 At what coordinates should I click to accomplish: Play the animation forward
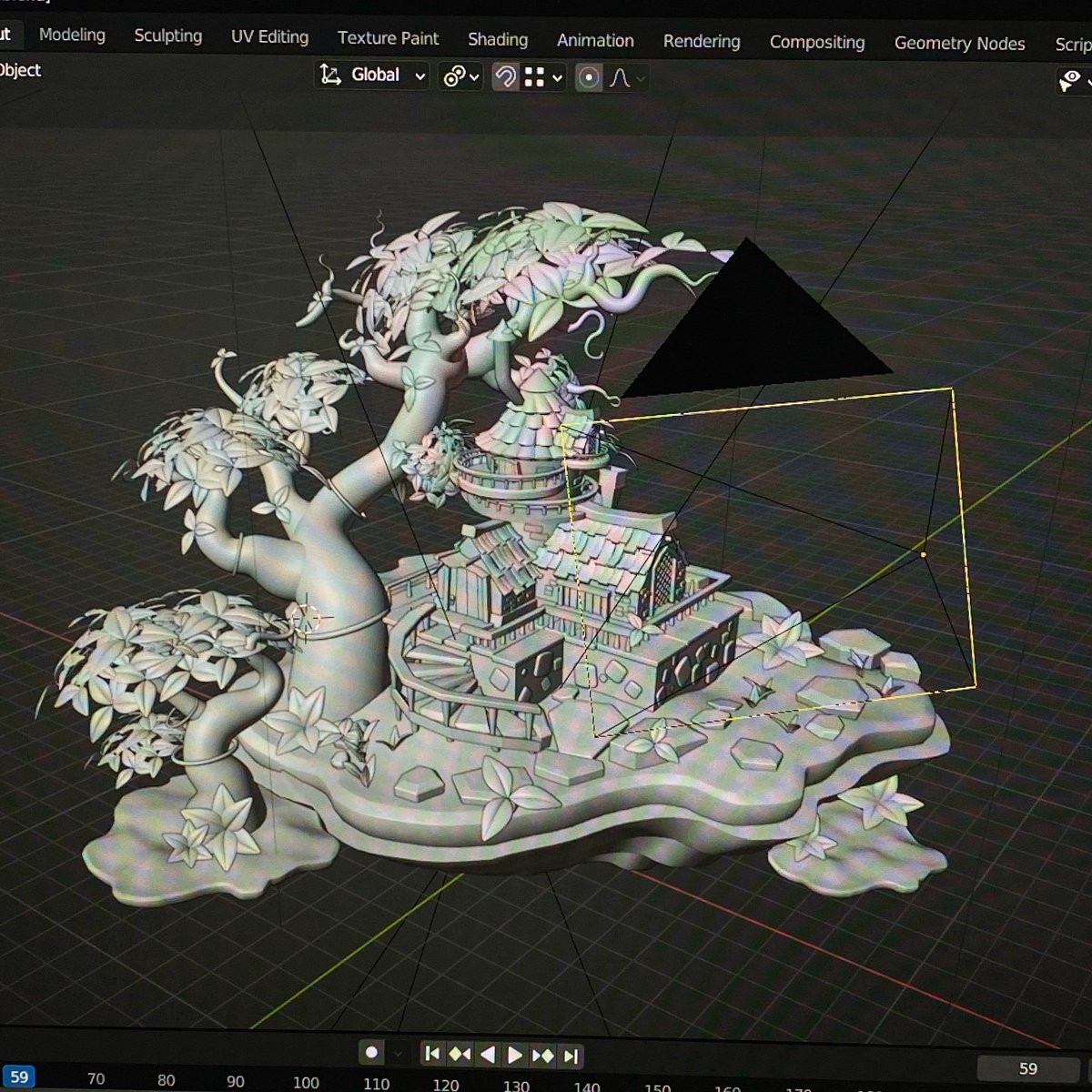click(x=514, y=1056)
